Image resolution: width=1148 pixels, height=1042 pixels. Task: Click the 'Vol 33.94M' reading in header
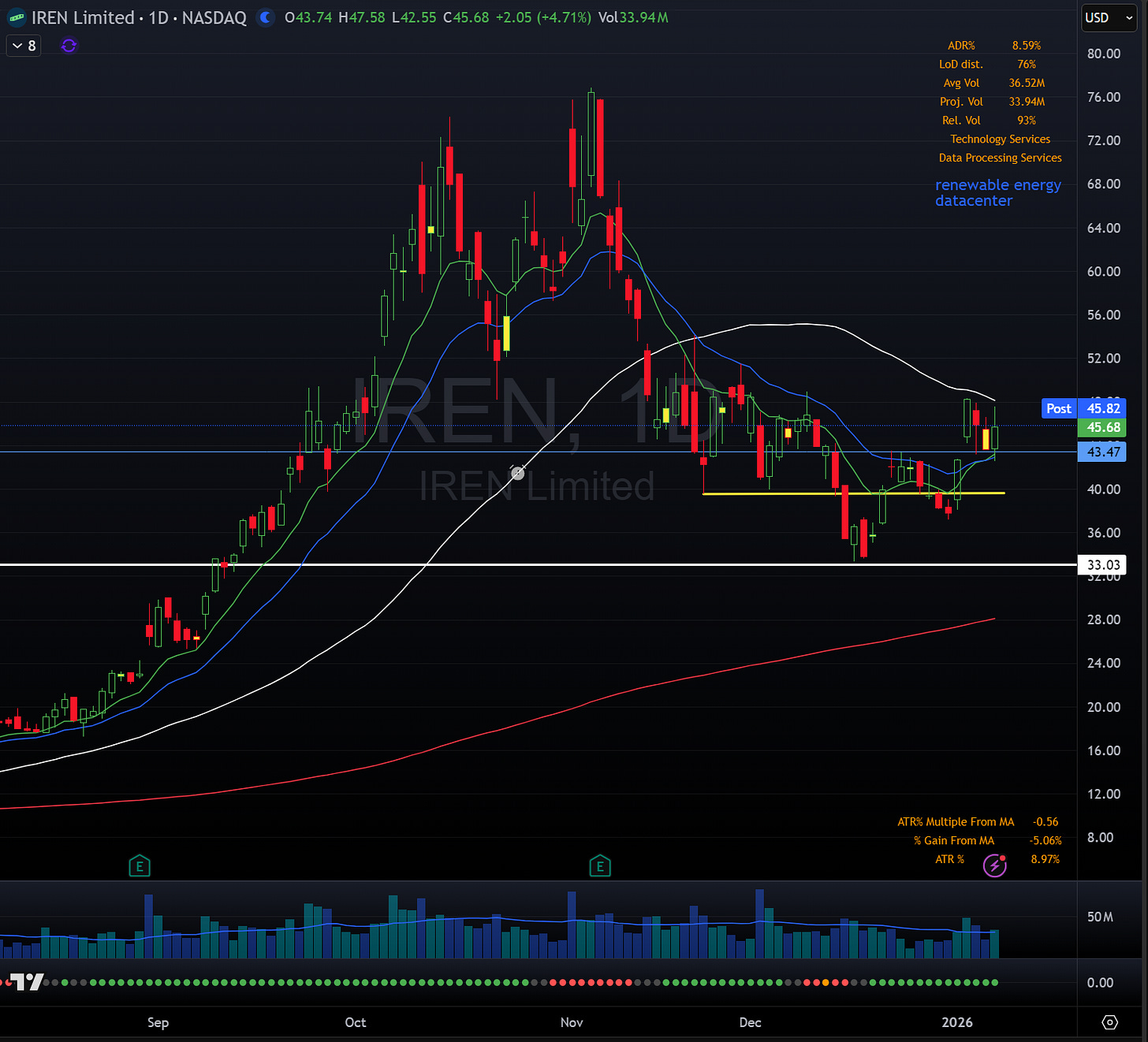(x=633, y=17)
